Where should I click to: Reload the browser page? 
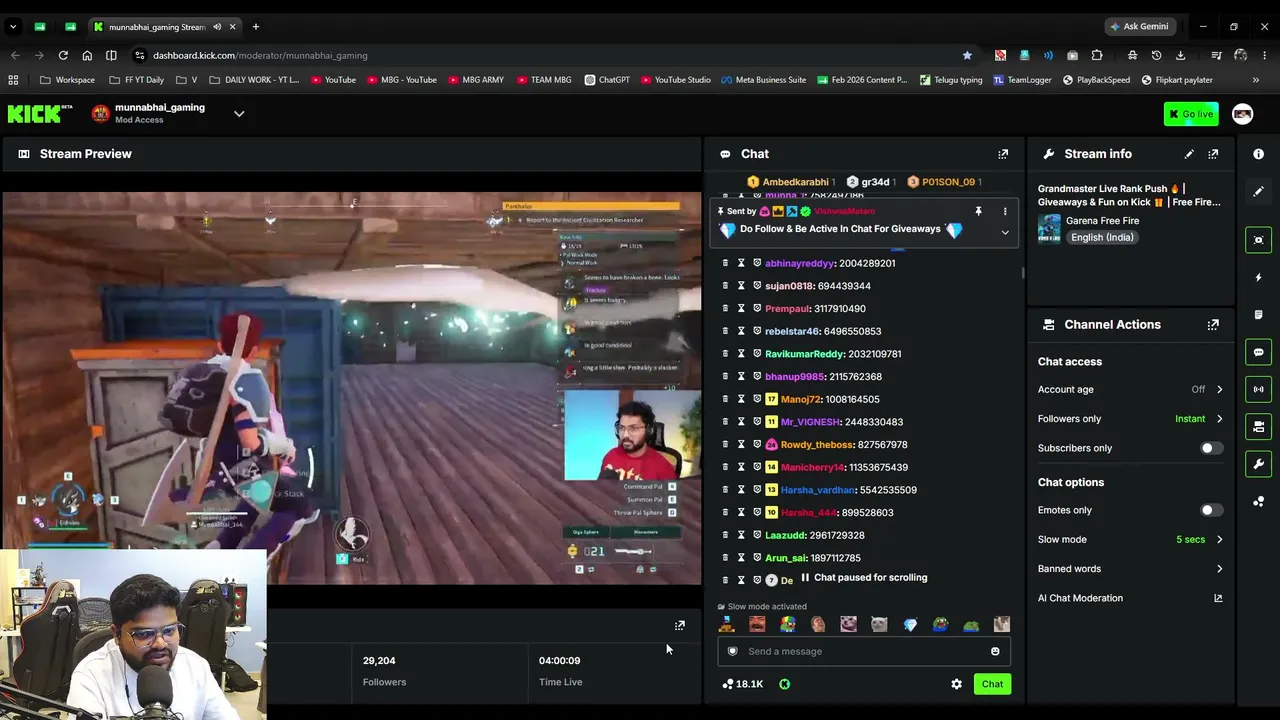63,55
